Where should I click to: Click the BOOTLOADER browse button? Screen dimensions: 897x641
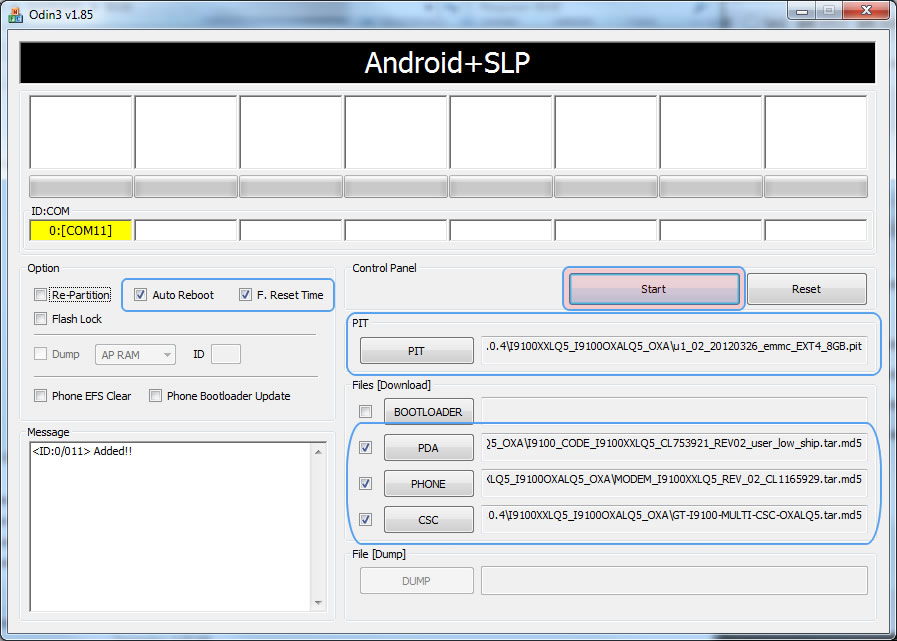pos(428,412)
